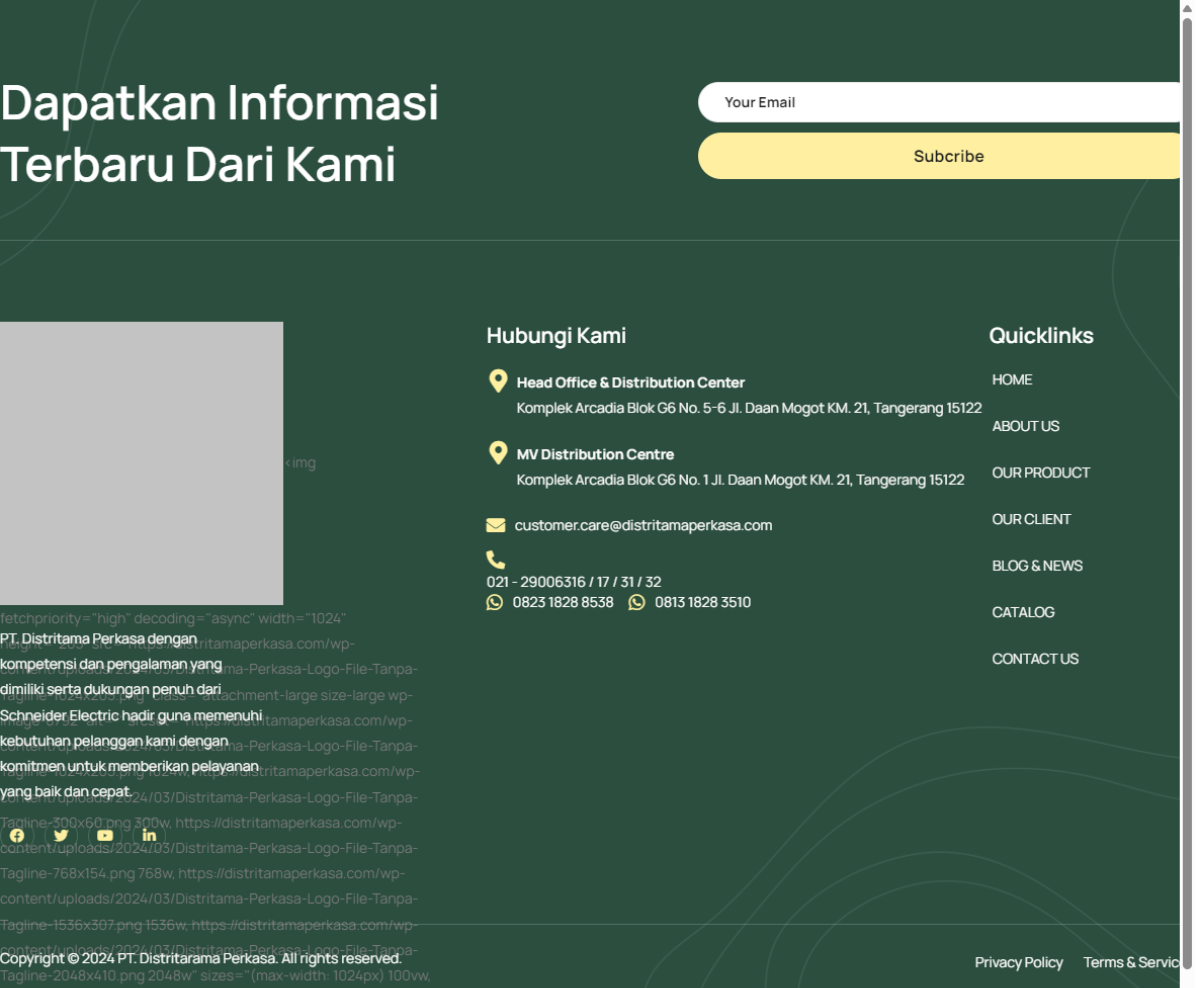Click WhatsApp icon beside 0813 1828 3510
This screenshot has width=1200, height=988.
pos(637,602)
